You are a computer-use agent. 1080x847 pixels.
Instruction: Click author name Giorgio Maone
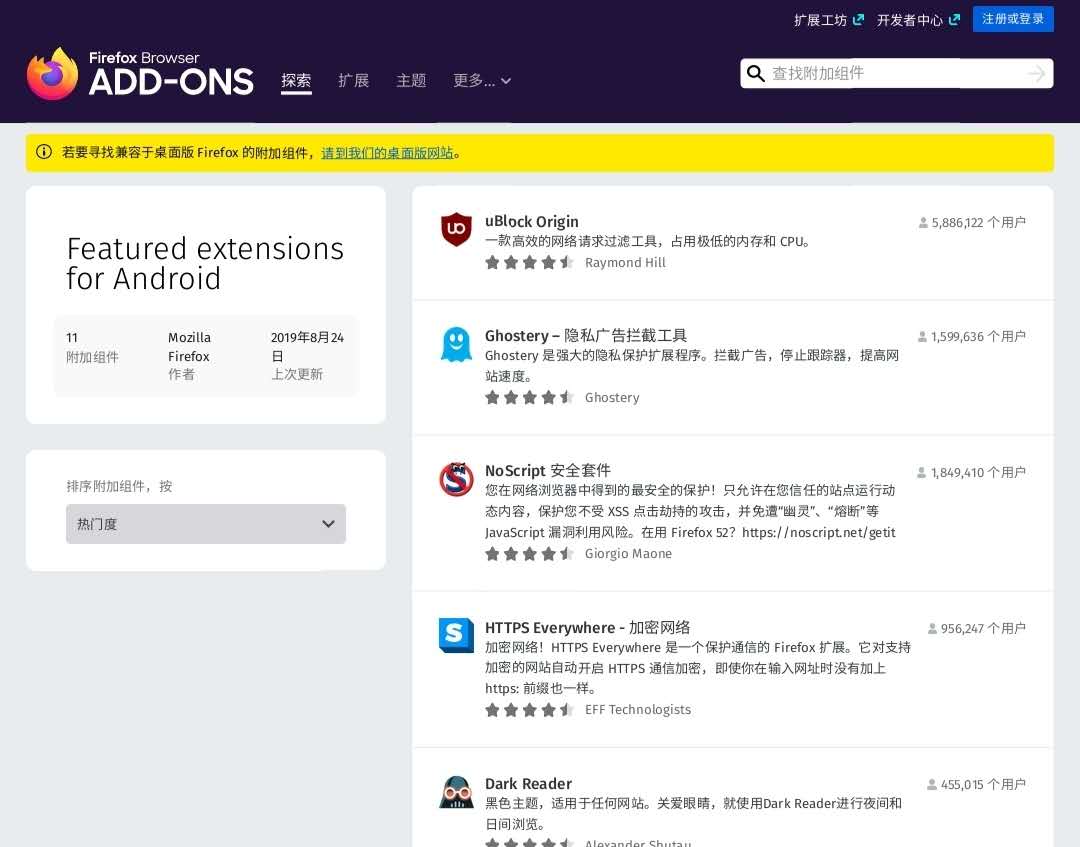tap(628, 554)
